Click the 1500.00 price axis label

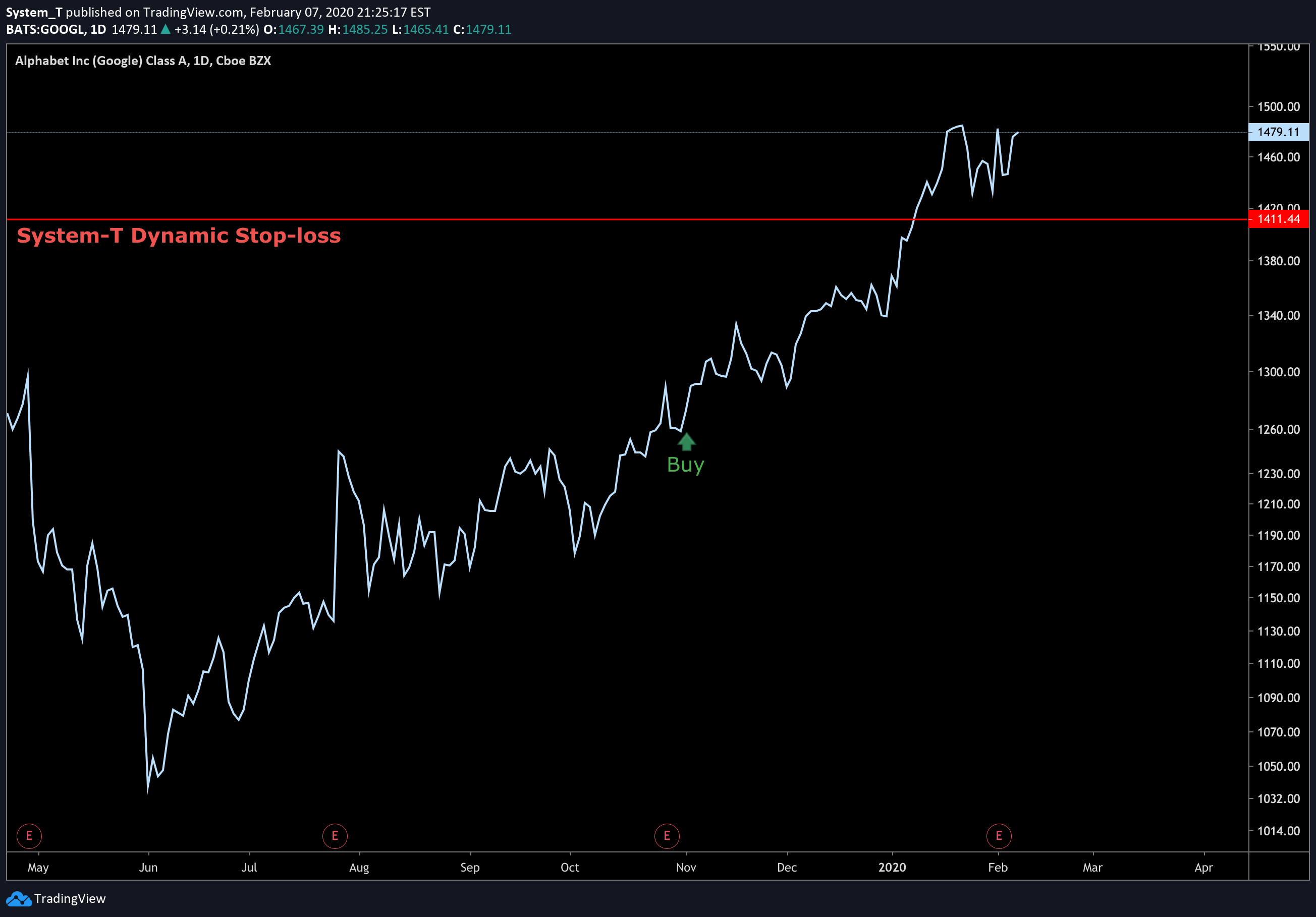[x=1278, y=106]
